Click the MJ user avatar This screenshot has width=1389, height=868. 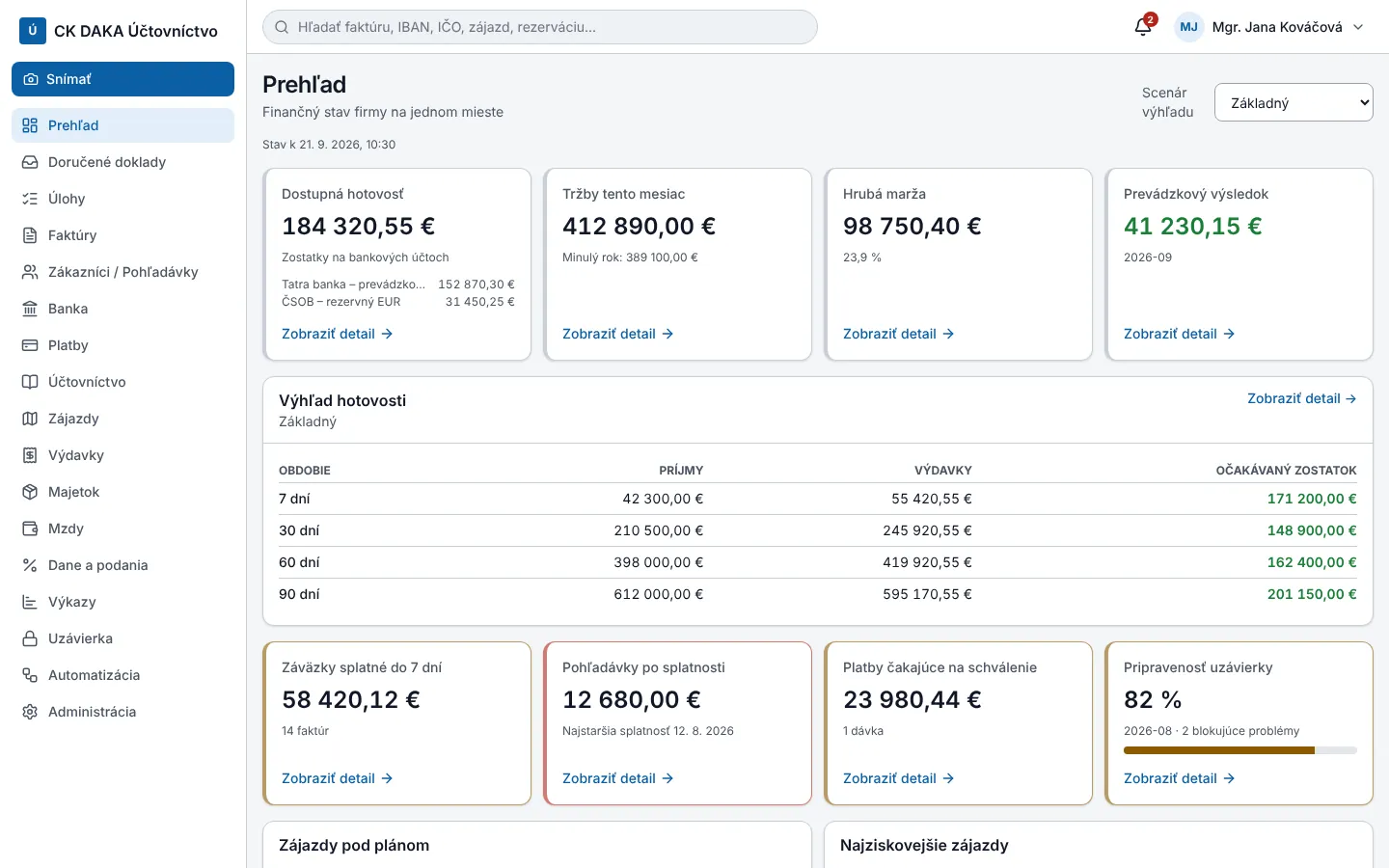point(1188,27)
